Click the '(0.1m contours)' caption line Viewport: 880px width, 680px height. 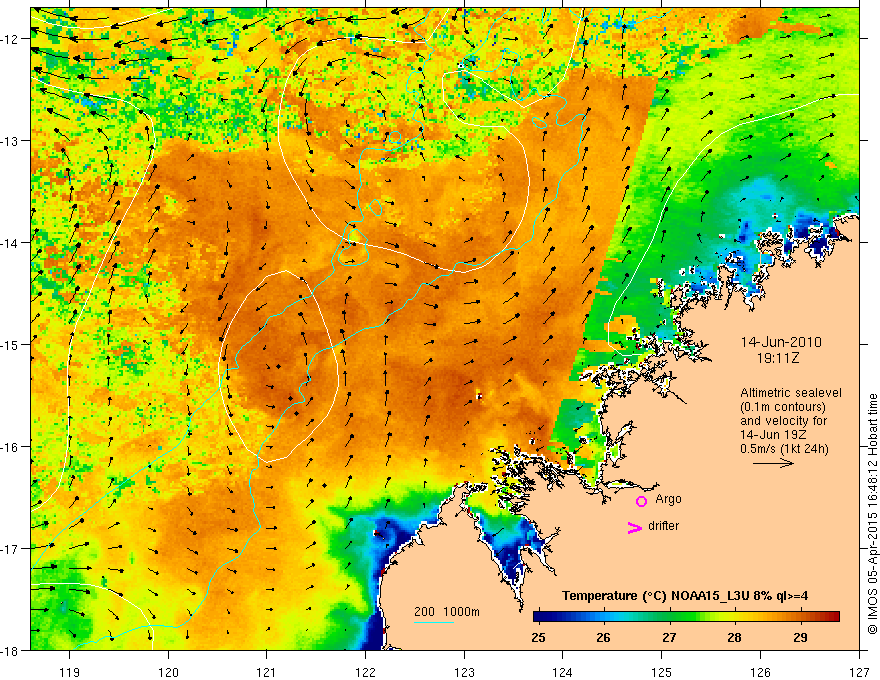pyautogui.click(x=783, y=407)
